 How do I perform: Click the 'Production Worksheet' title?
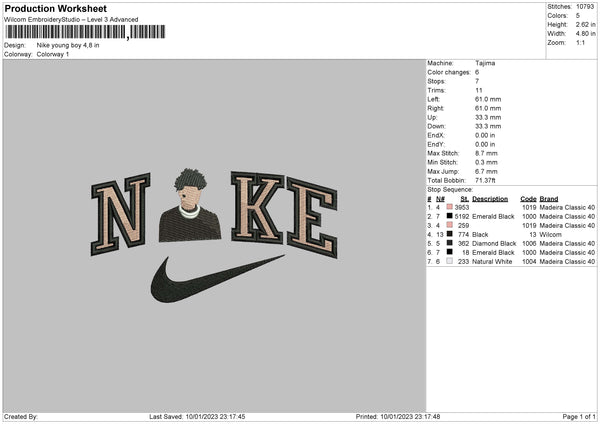click(56, 8)
